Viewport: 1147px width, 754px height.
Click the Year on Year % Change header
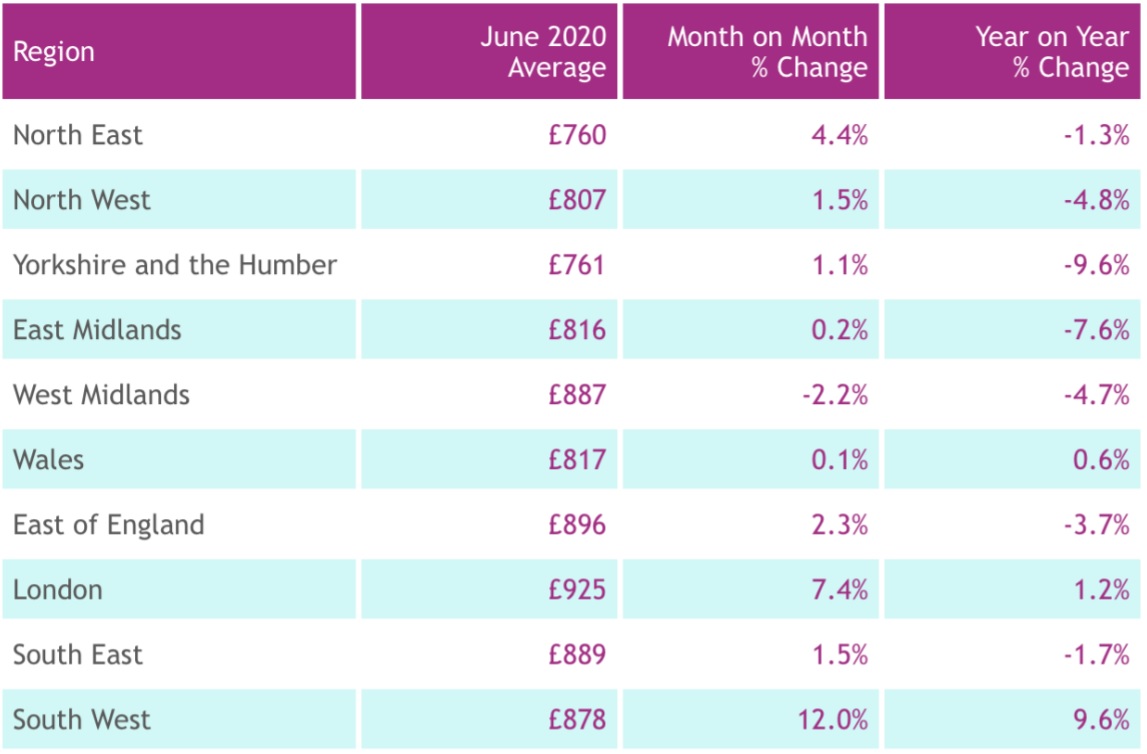point(1052,52)
